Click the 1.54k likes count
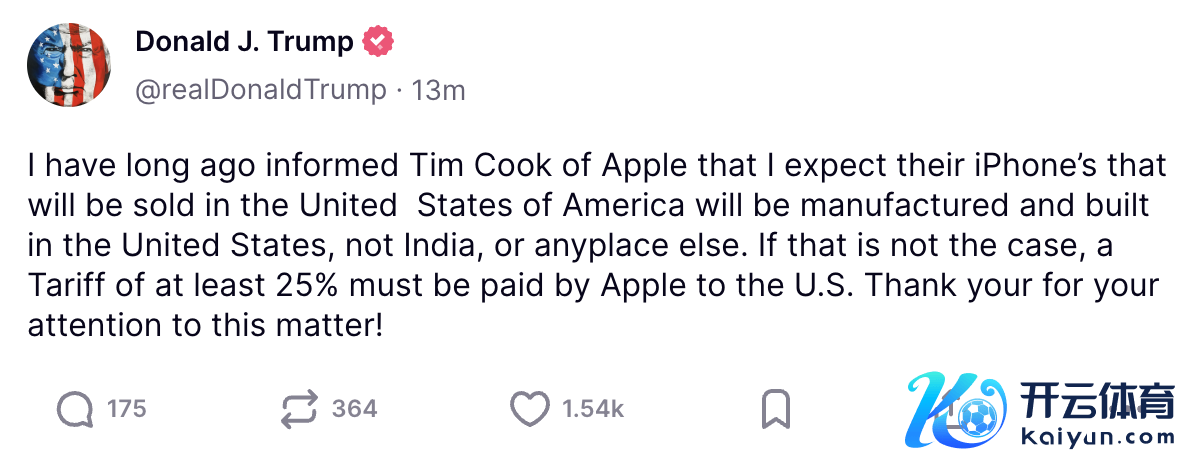The height and width of the screenshot is (470, 1190). [593, 409]
